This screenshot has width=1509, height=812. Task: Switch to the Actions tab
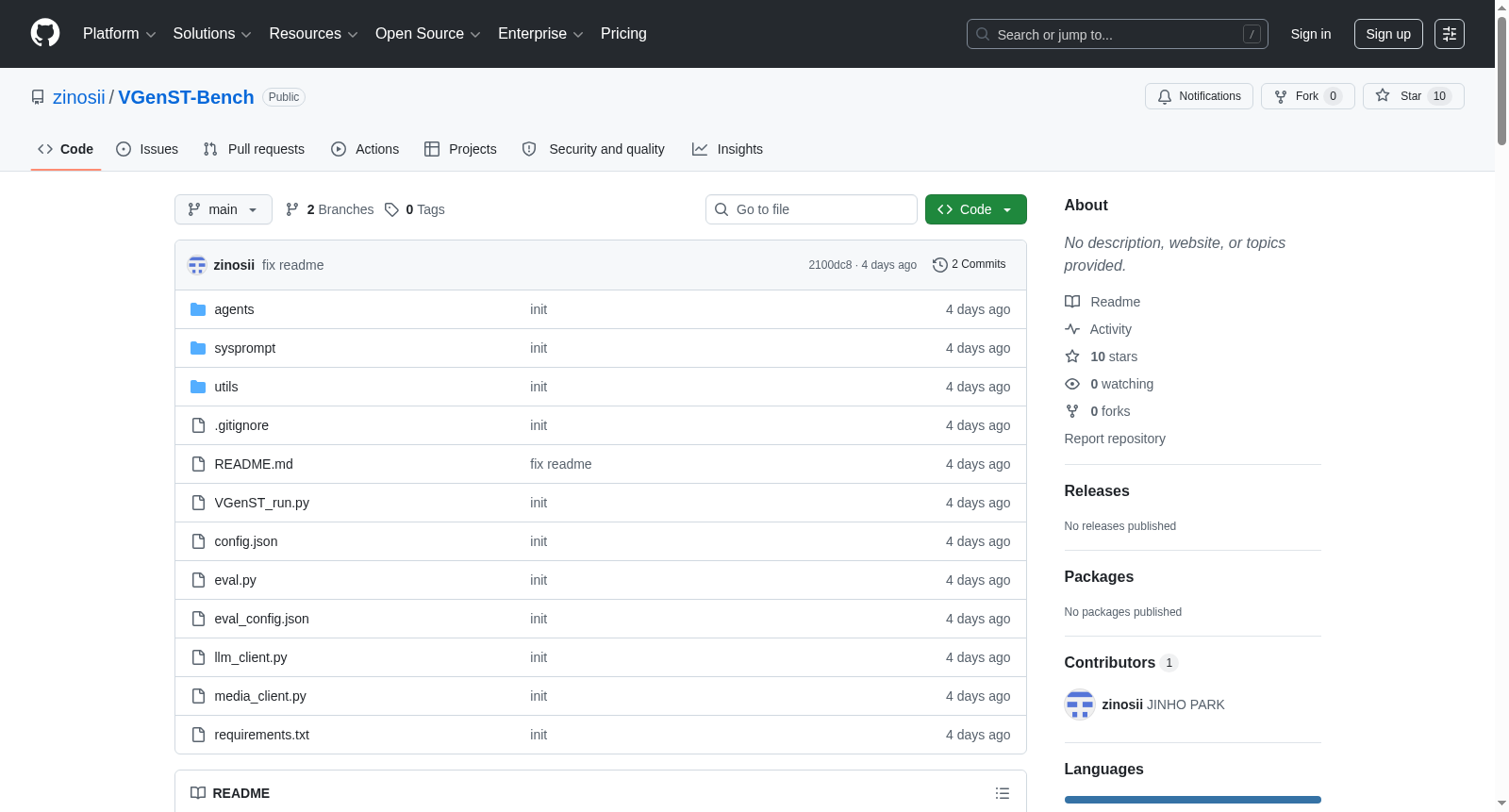coord(365,149)
